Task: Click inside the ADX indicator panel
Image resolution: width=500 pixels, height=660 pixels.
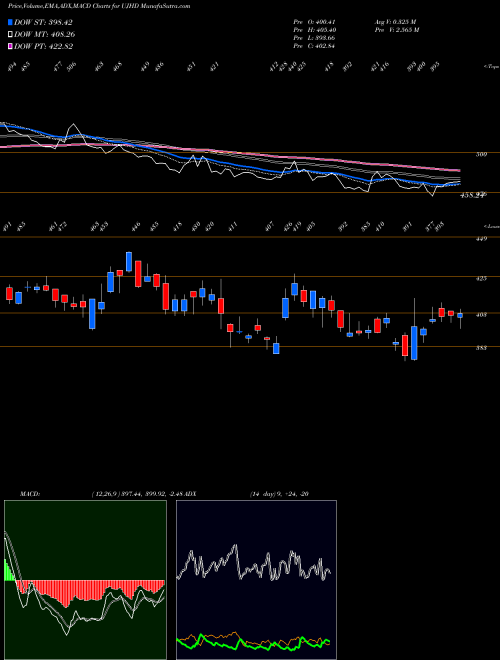Action: point(256,580)
